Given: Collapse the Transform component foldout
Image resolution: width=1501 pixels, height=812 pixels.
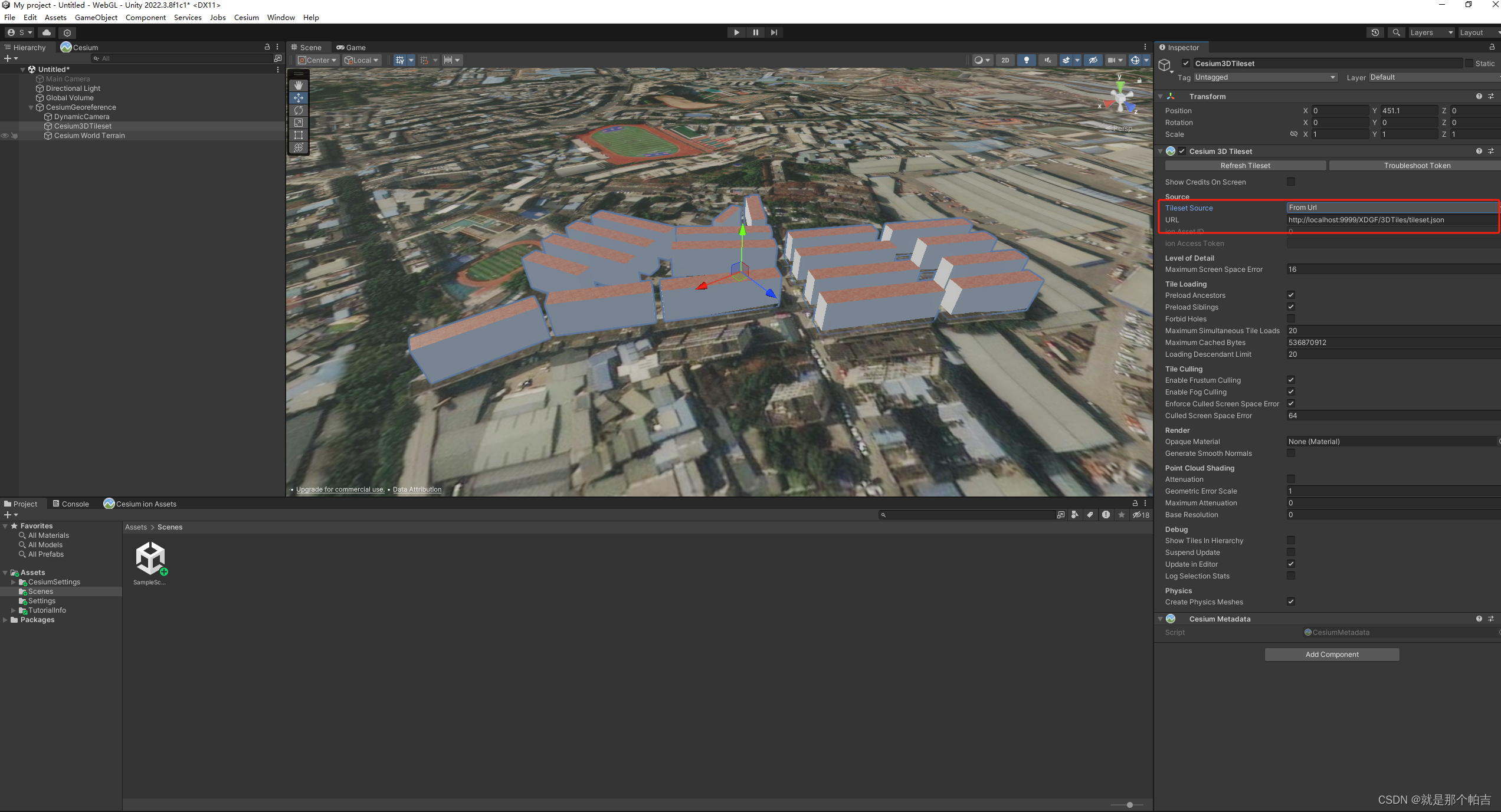Looking at the screenshot, I should (x=1160, y=96).
